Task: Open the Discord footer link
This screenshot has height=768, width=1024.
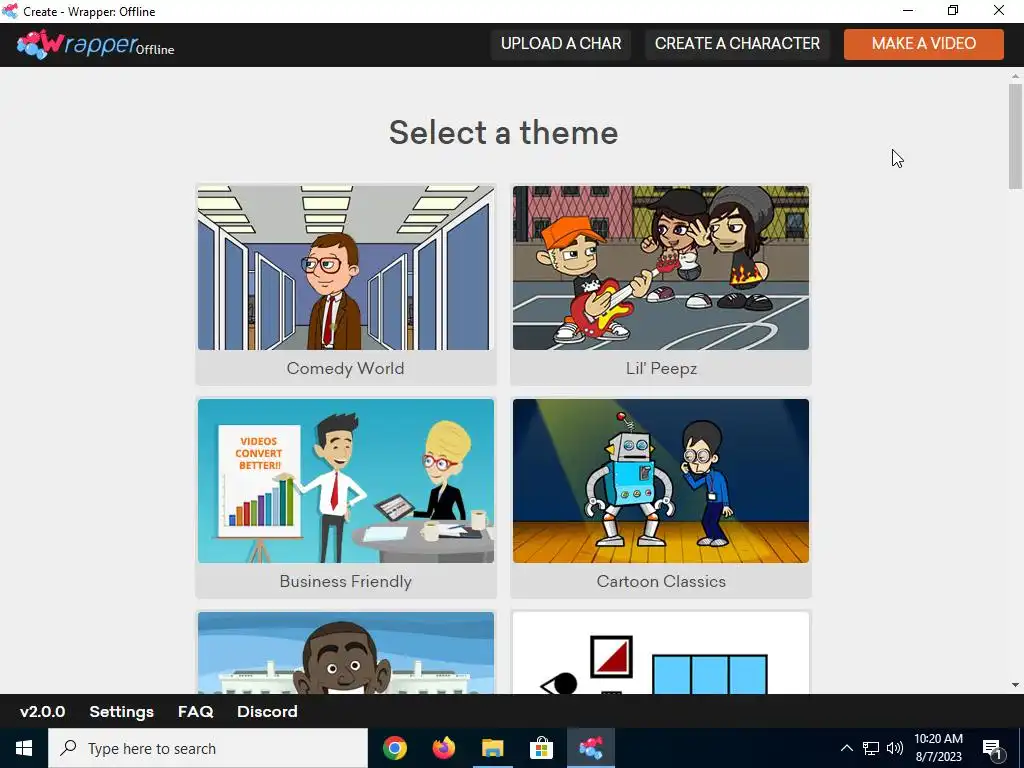Action: [x=267, y=712]
